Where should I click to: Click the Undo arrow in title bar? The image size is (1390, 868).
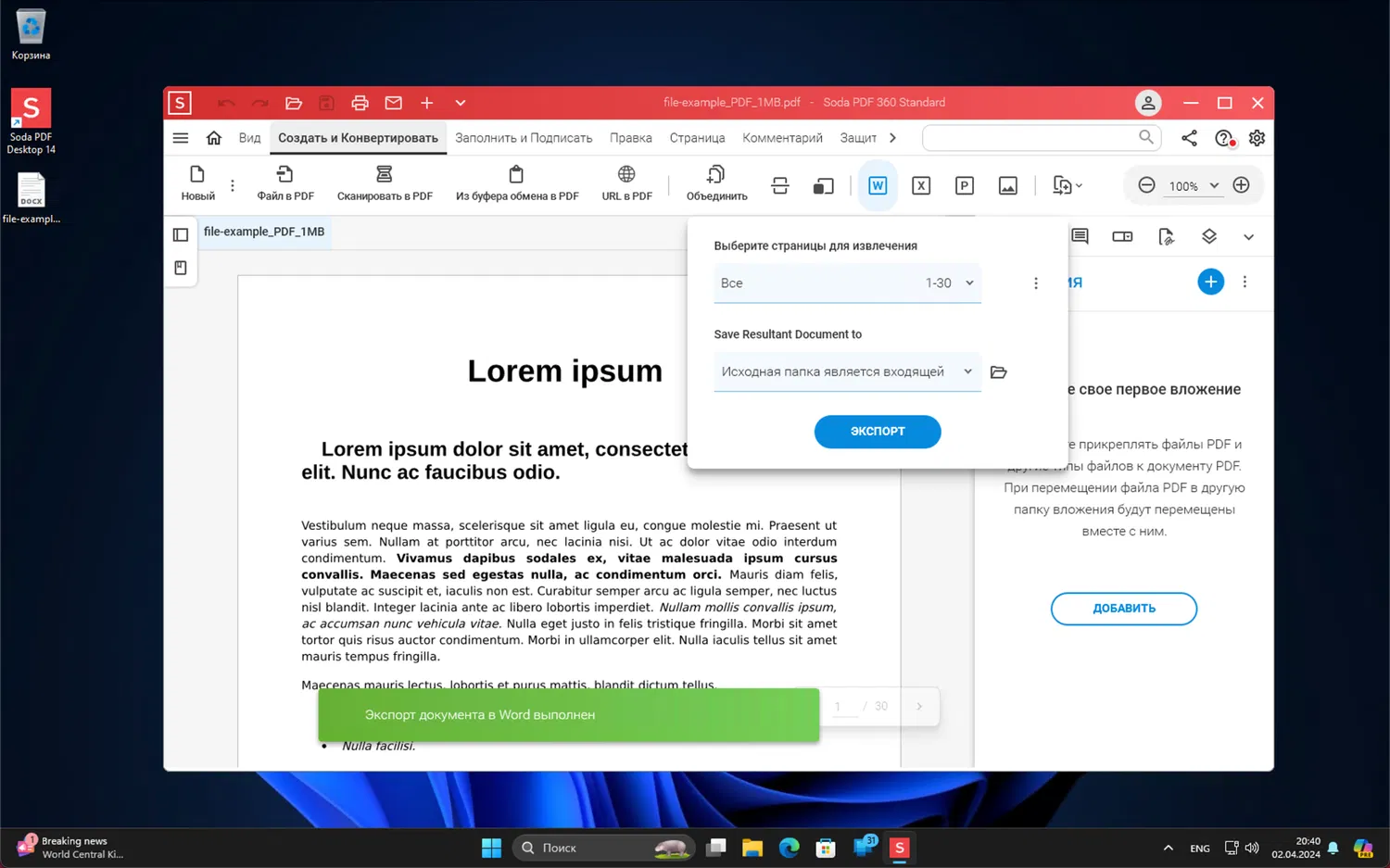click(226, 103)
